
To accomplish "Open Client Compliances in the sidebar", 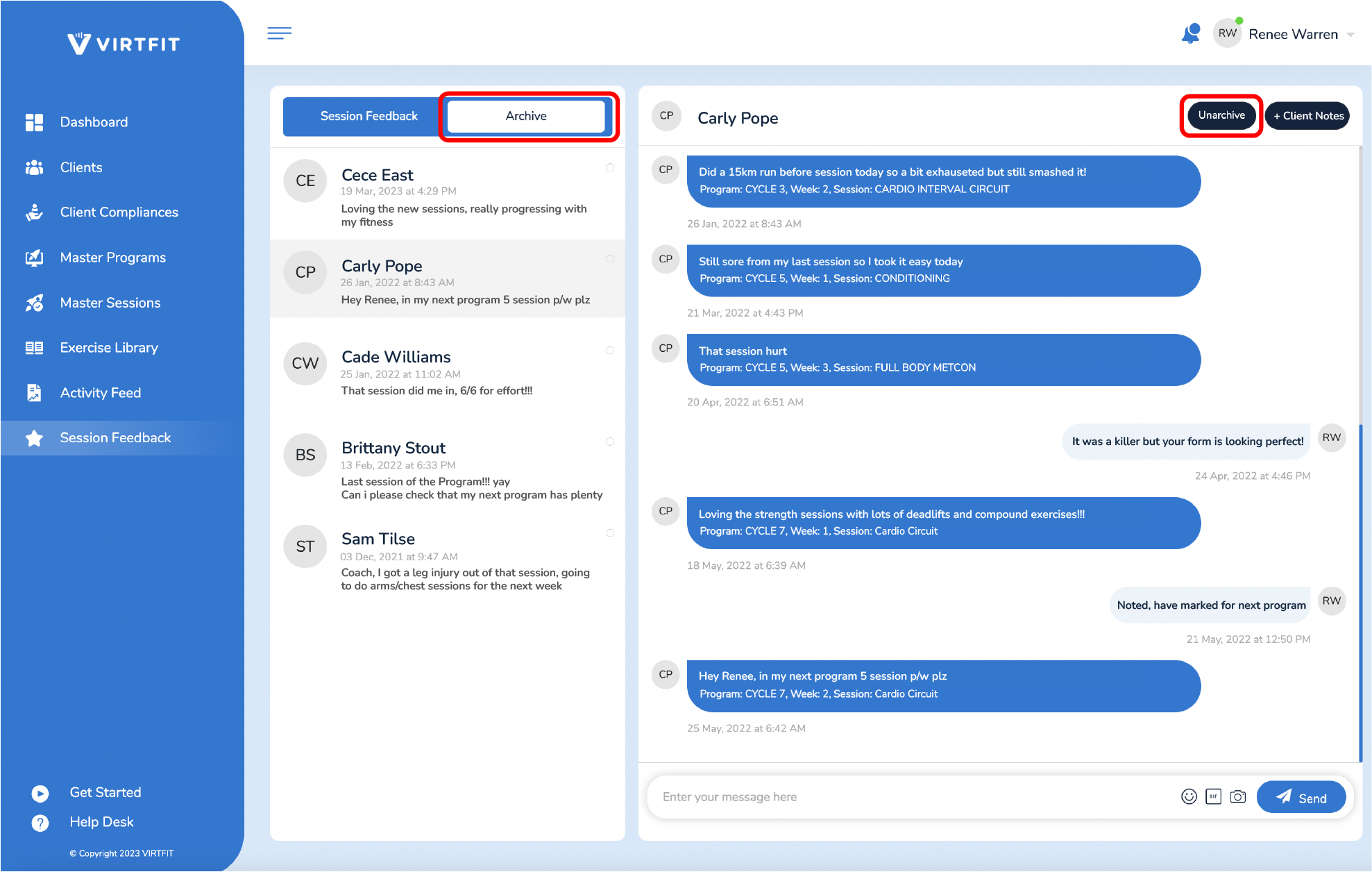I will [119, 212].
